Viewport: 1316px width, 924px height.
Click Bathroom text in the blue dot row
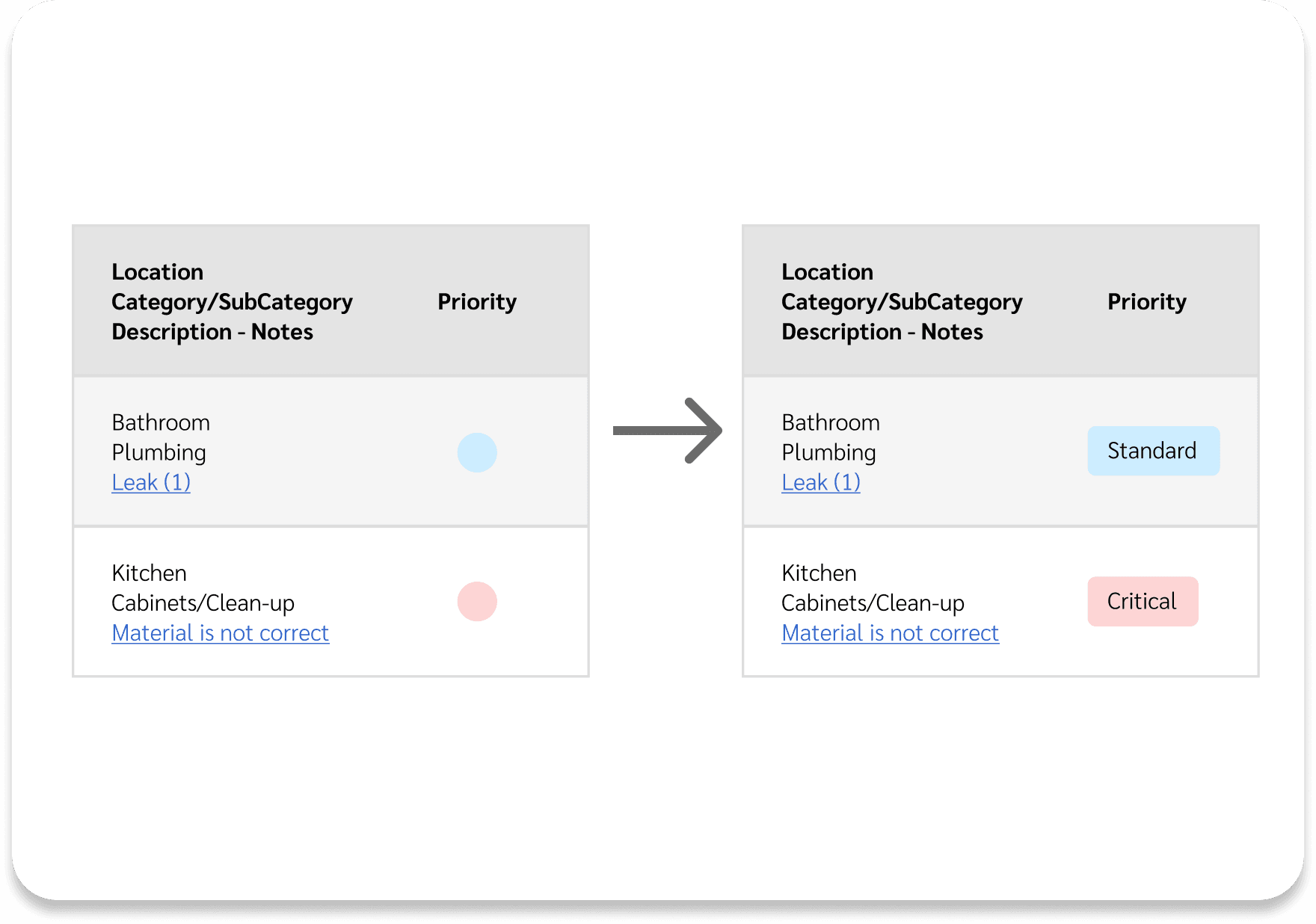click(x=161, y=422)
